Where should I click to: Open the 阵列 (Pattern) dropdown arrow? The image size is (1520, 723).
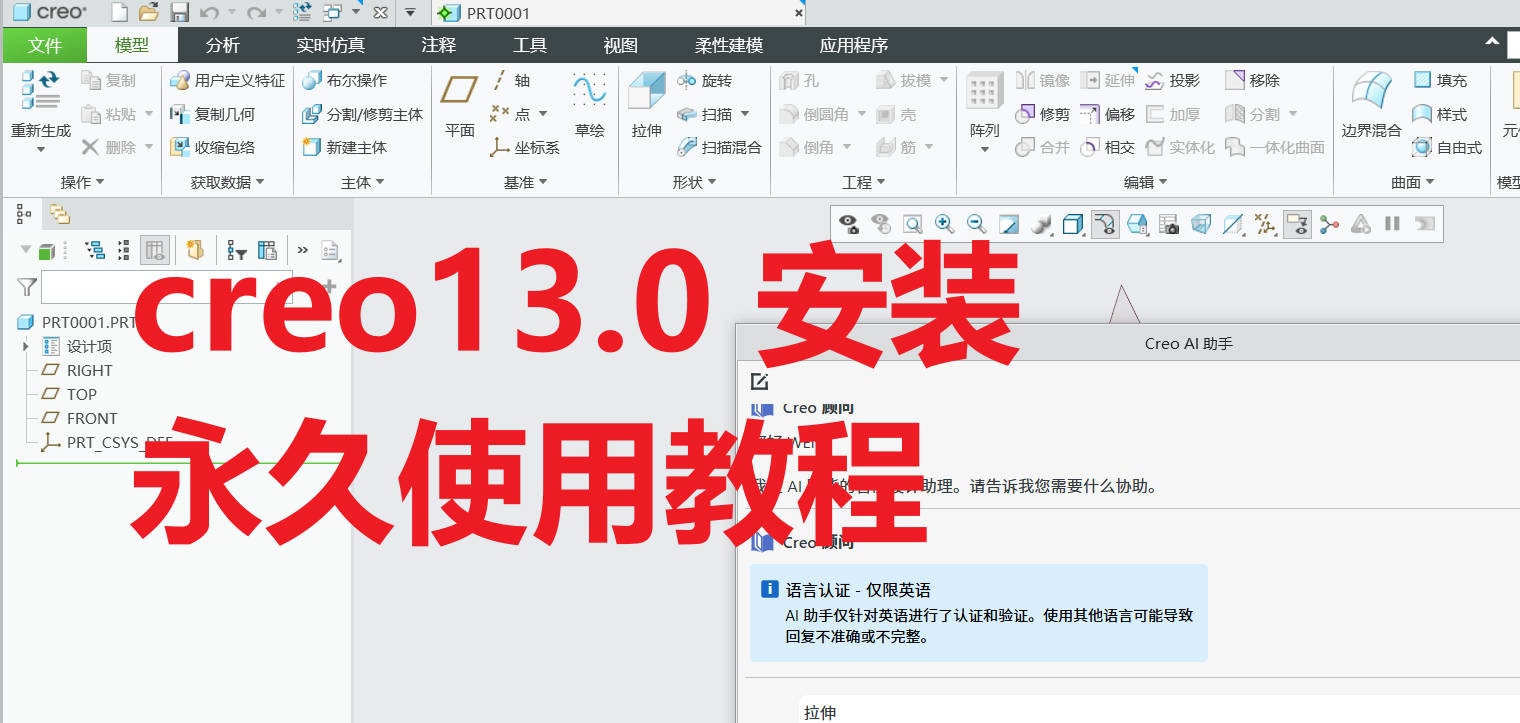point(985,150)
